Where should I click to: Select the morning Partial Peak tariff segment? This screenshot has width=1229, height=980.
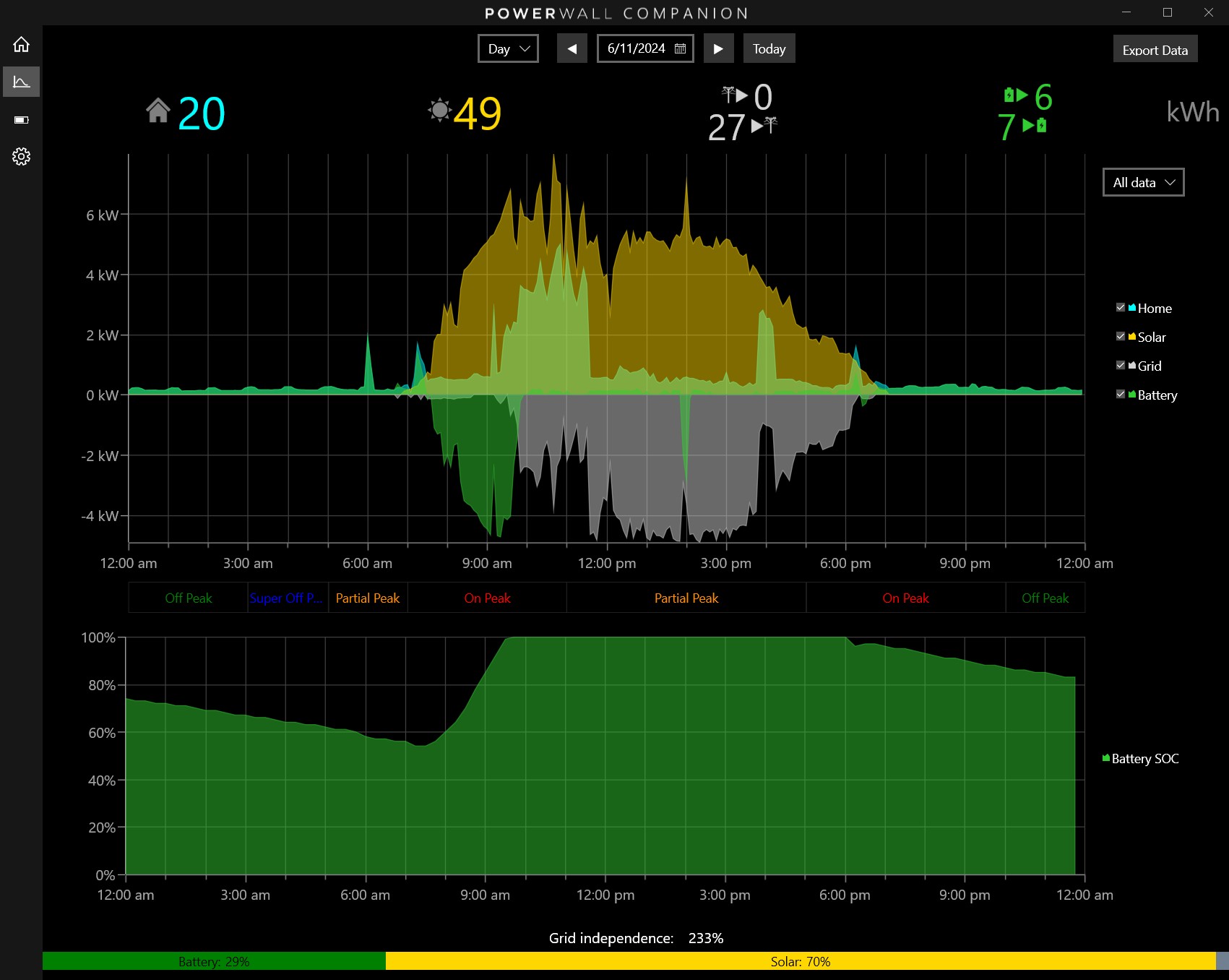click(x=368, y=598)
